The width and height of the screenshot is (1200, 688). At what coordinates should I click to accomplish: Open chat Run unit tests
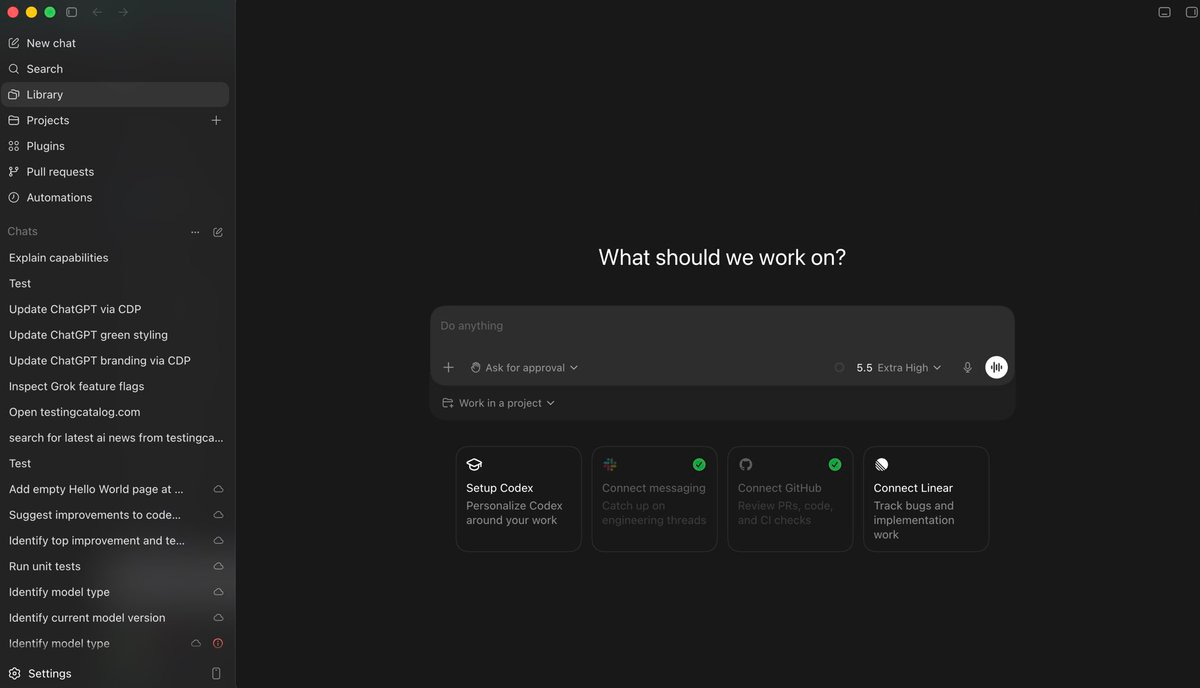pos(115,567)
